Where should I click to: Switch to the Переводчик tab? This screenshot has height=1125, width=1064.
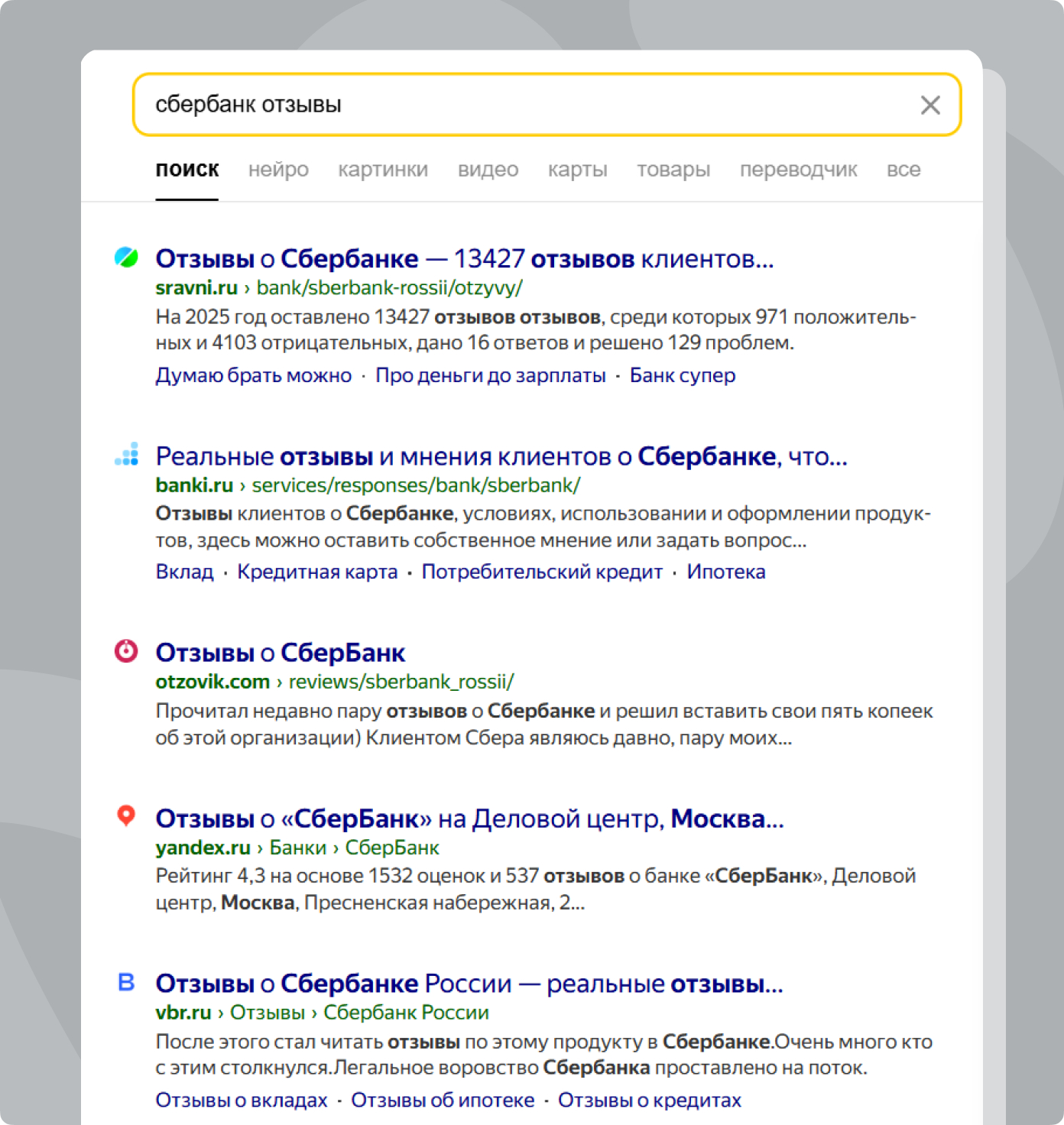(798, 170)
